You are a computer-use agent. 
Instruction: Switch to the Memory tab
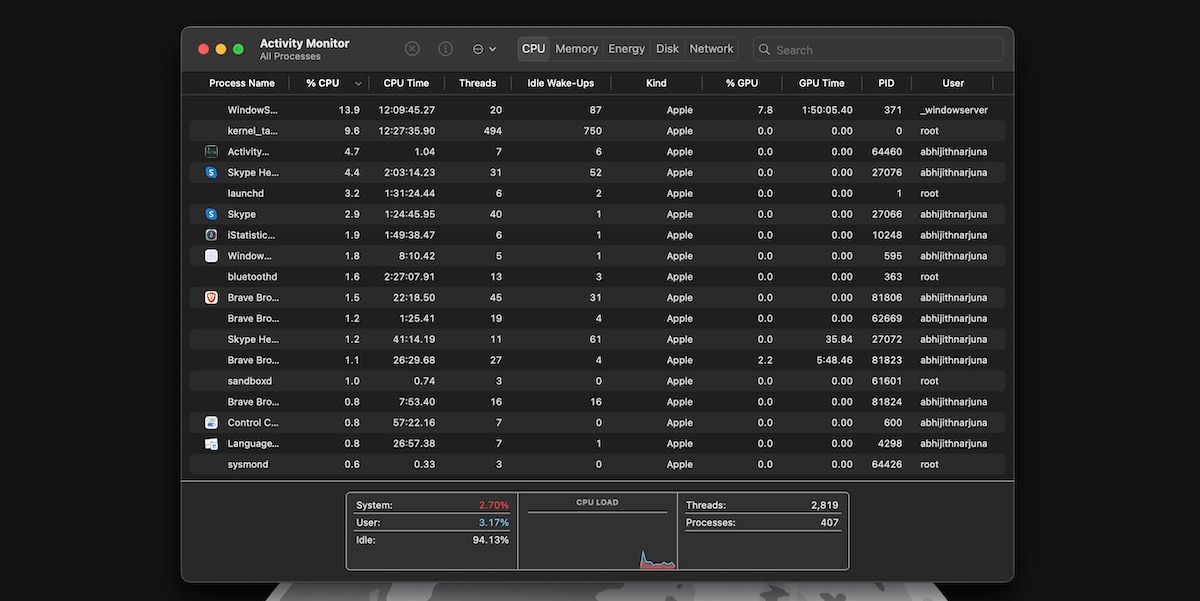click(576, 48)
